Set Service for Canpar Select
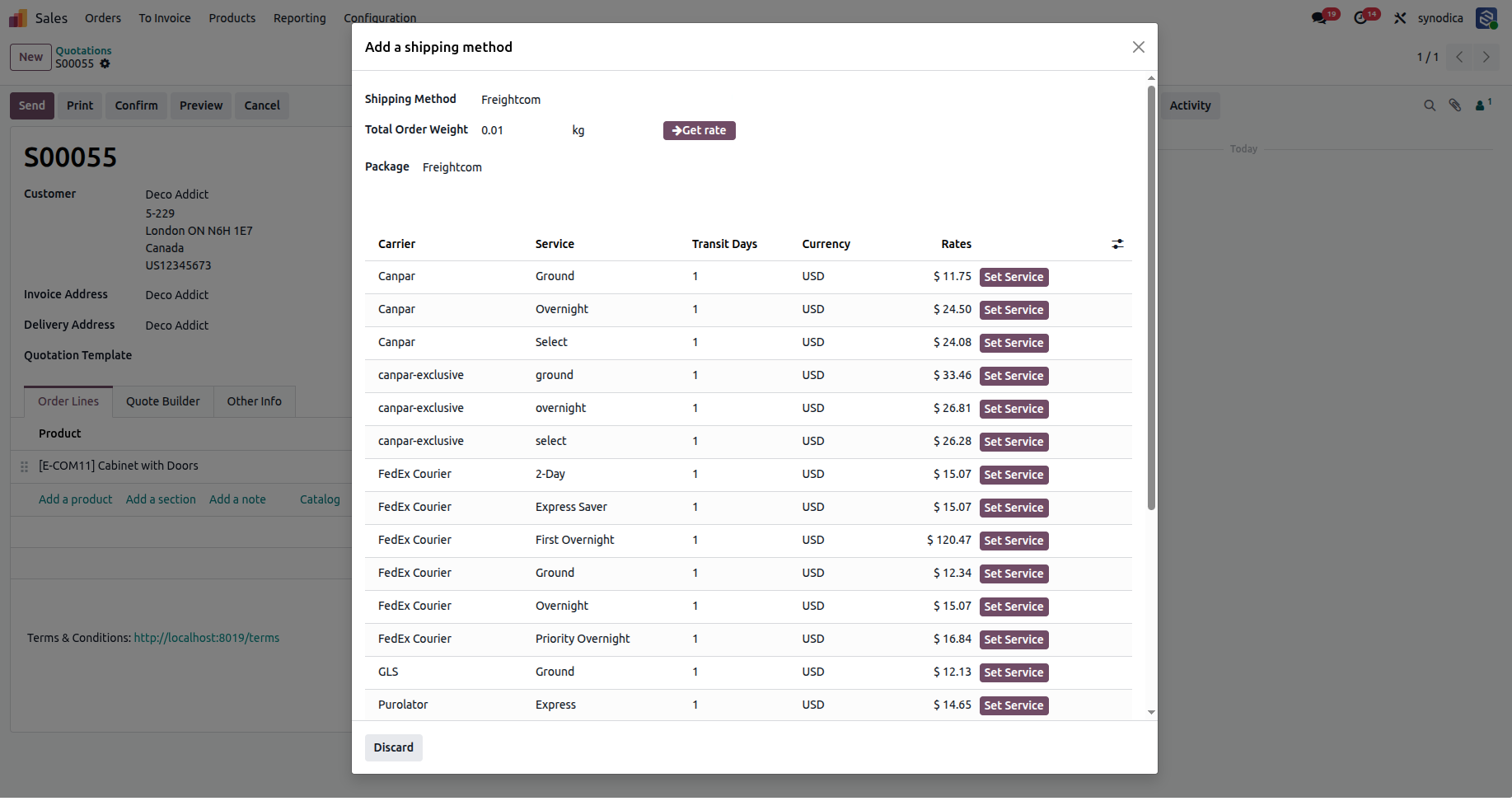Viewport: 1512px width, 801px height. coord(1013,343)
